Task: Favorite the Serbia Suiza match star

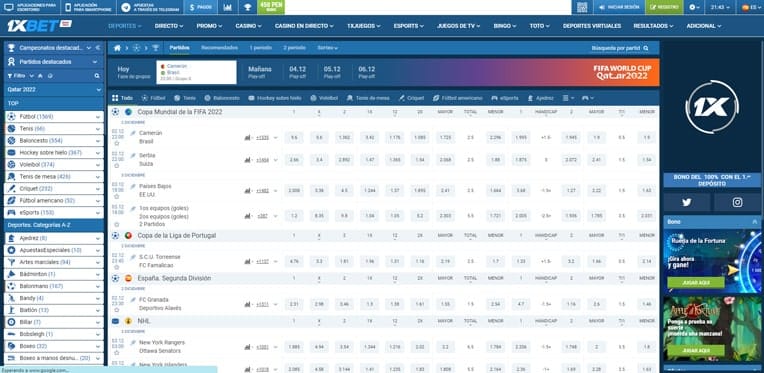Action: (x=116, y=166)
